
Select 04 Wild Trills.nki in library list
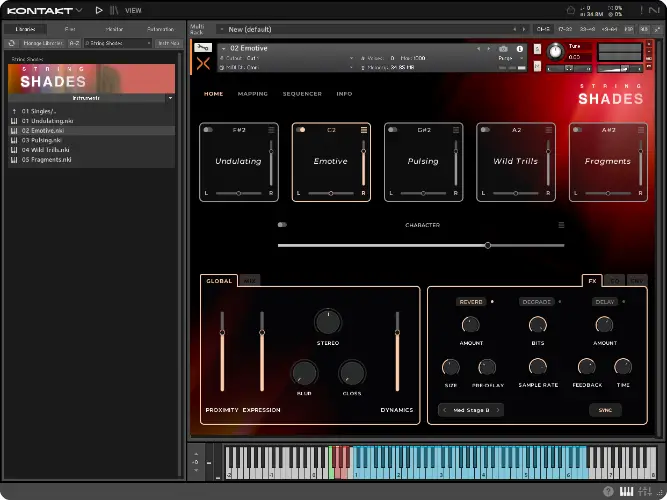pyautogui.click(x=44, y=150)
